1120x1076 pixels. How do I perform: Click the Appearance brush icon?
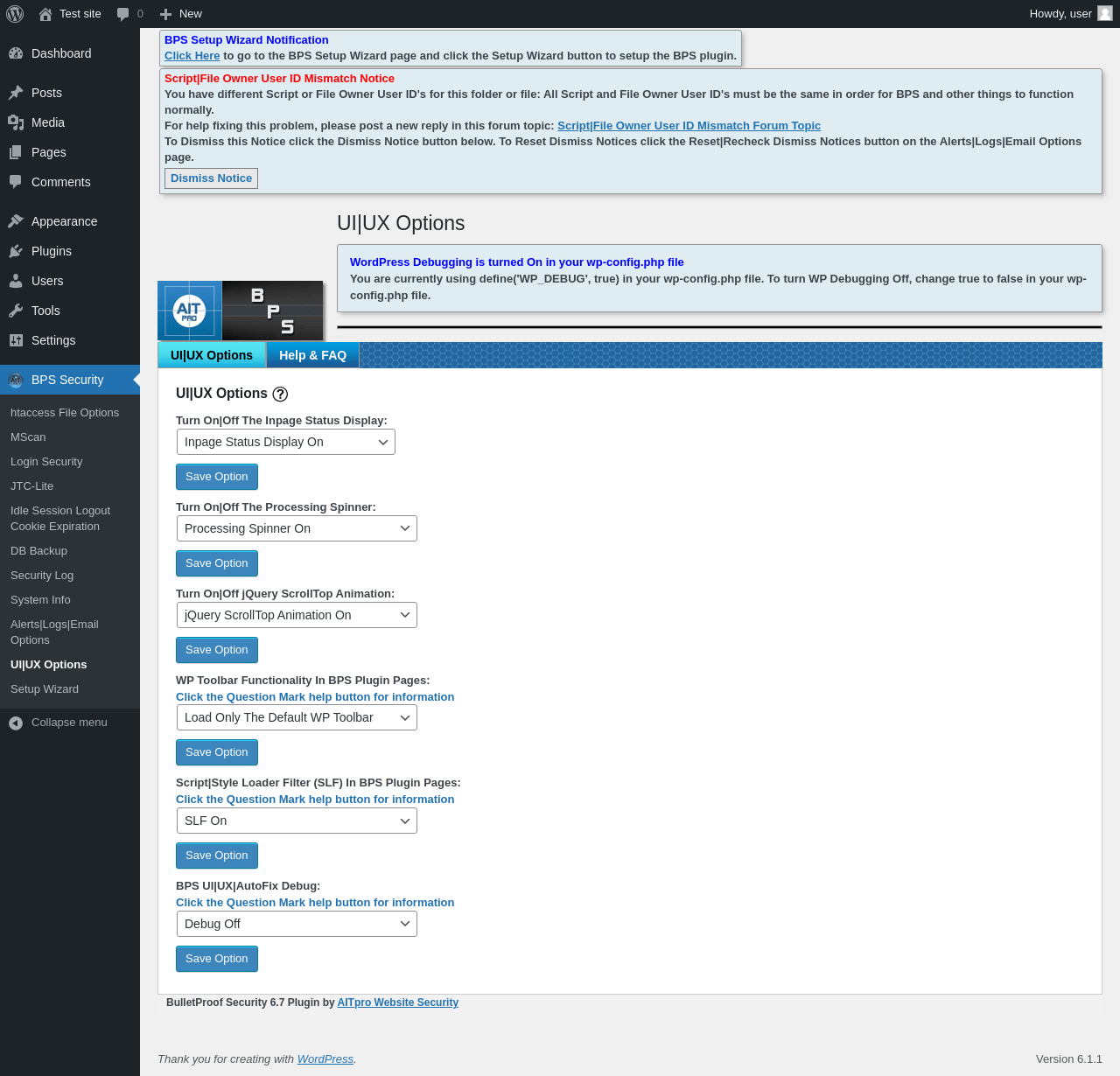16,221
